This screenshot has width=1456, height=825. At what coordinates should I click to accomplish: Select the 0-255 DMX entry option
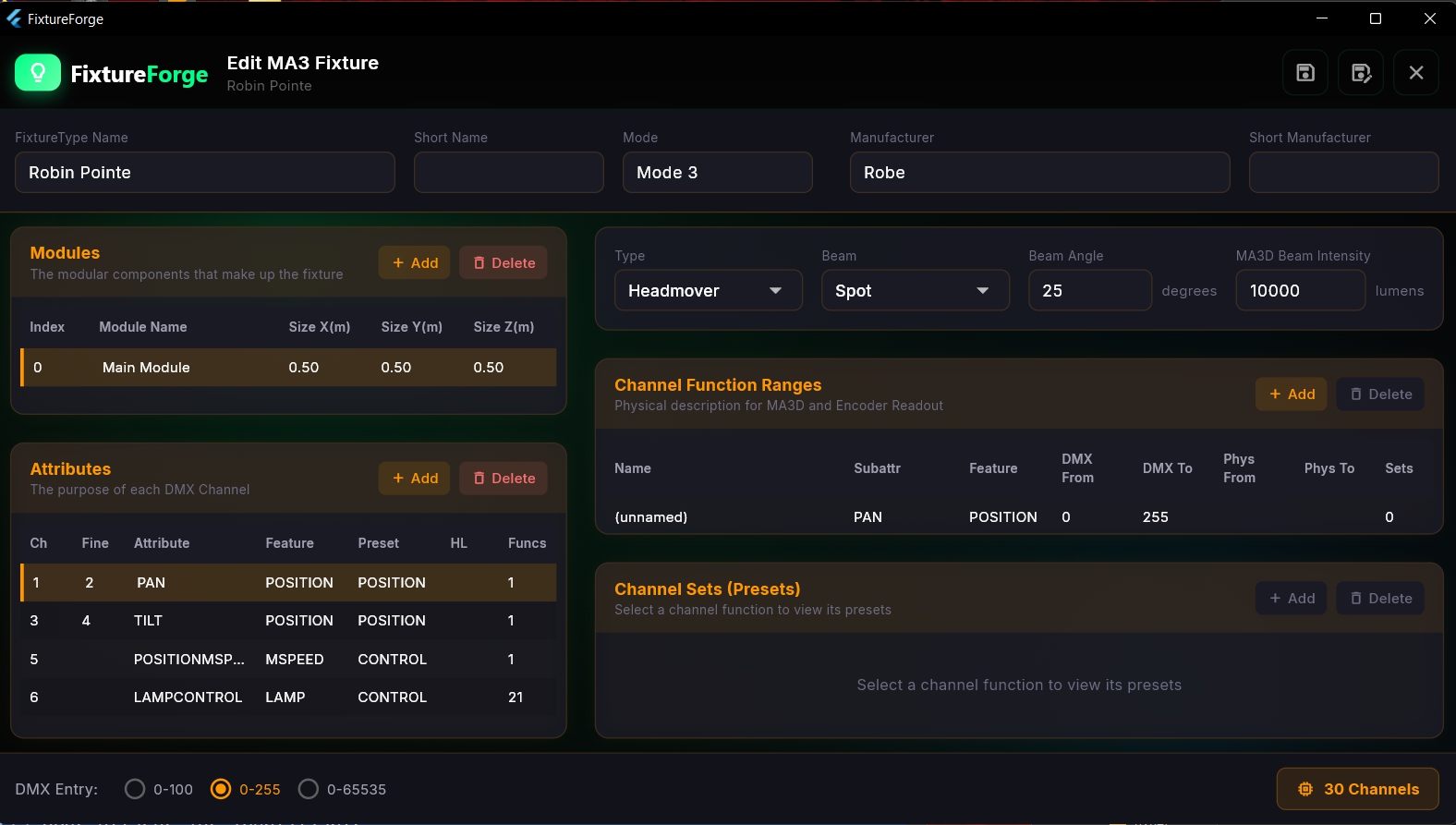click(221, 789)
